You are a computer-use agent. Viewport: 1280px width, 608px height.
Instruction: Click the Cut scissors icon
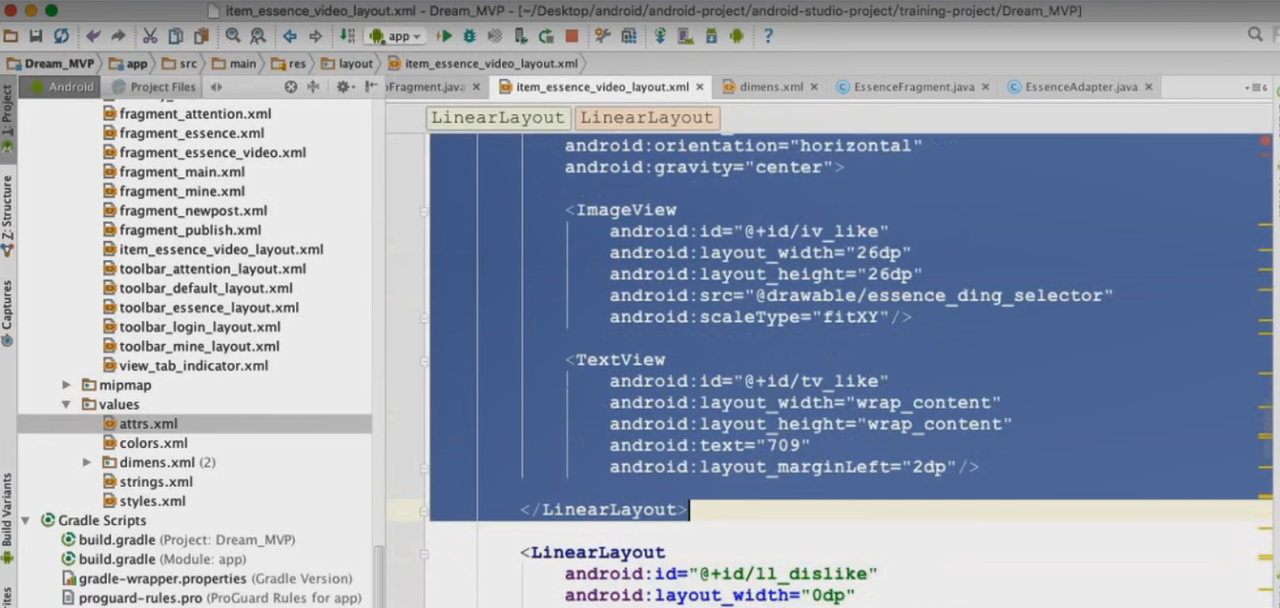[149, 36]
